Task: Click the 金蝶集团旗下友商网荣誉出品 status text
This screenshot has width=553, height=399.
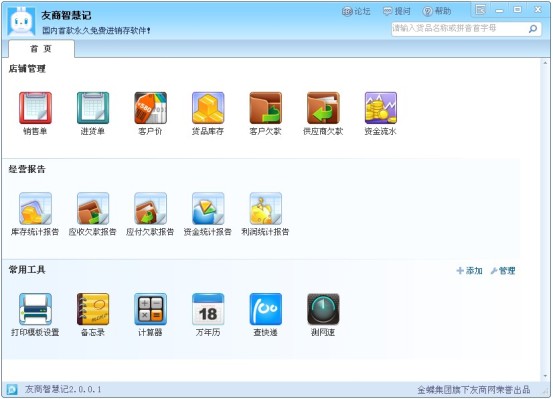Action: 474,390
